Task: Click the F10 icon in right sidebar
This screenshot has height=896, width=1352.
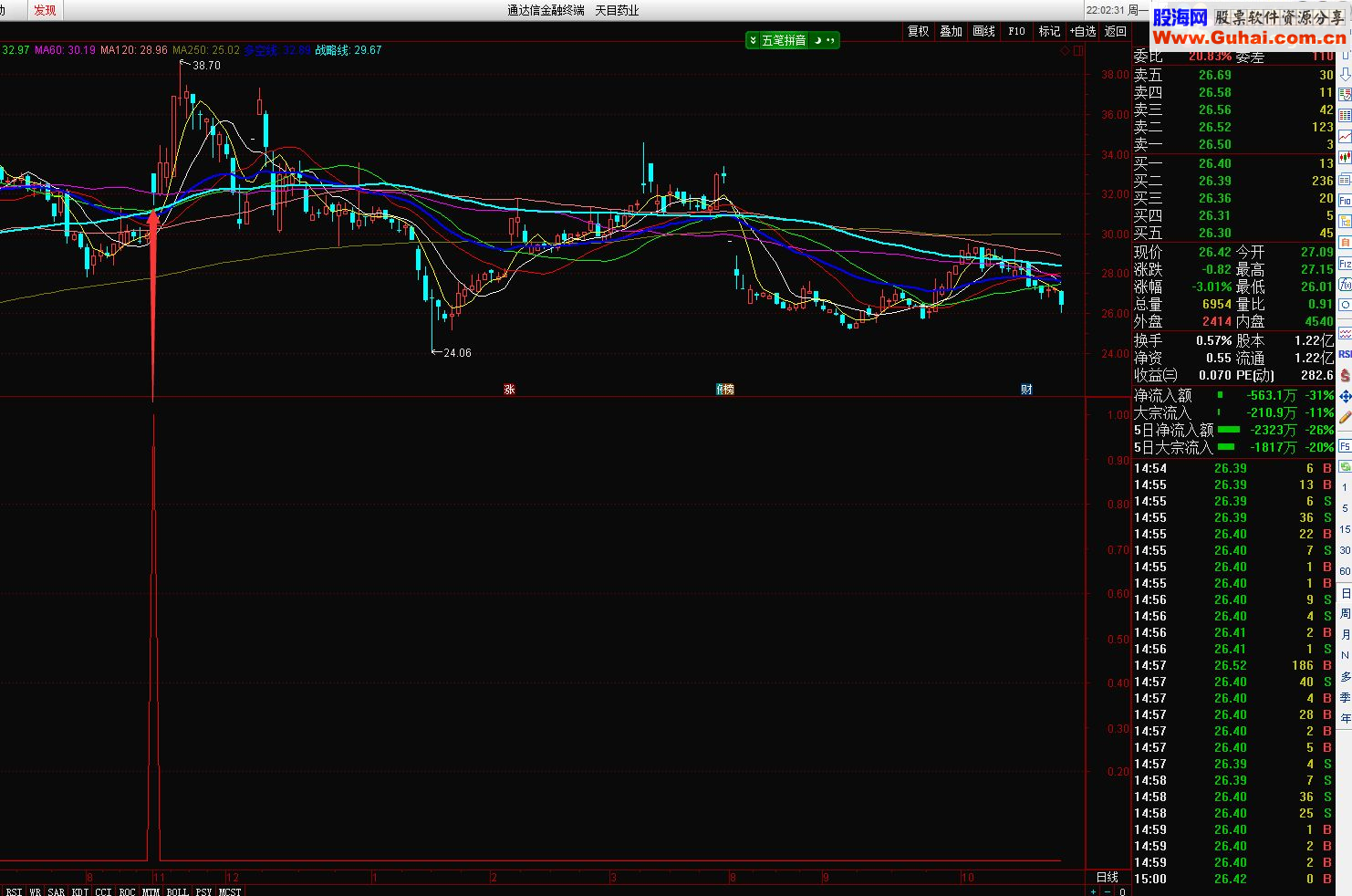Action: click(x=1345, y=200)
